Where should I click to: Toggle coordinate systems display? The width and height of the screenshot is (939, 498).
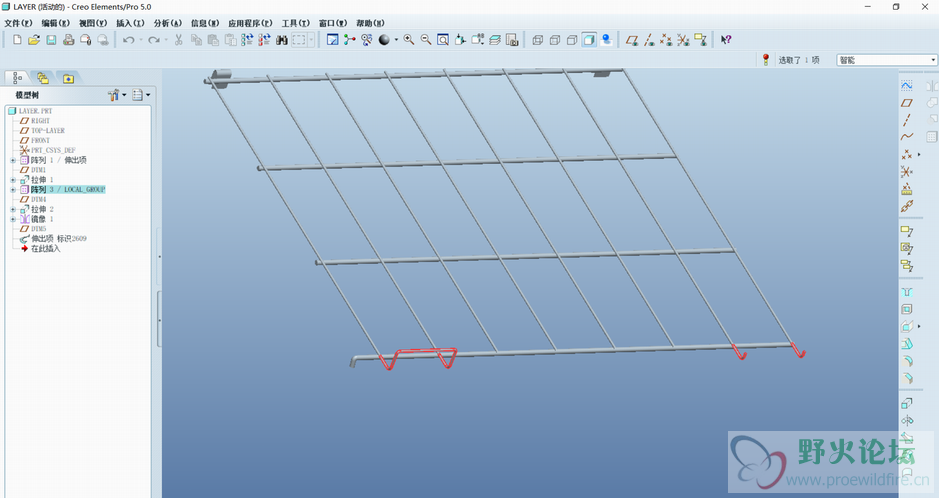click(683, 40)
